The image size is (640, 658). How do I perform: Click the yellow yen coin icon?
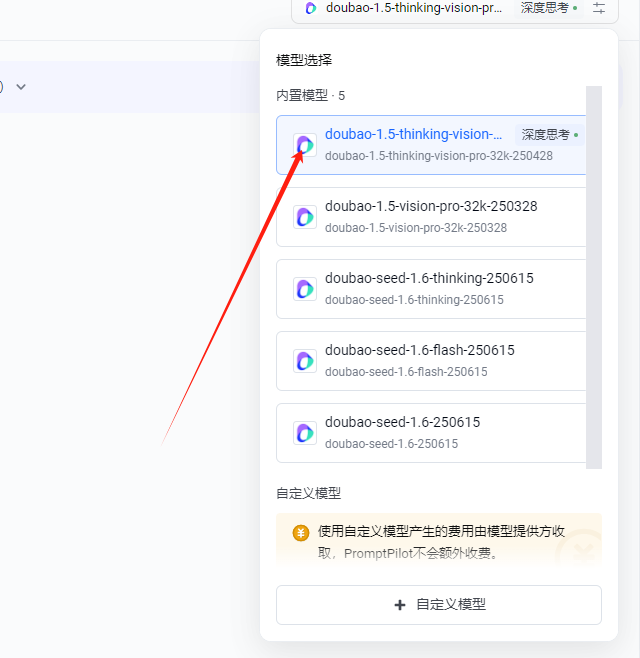(x=300, y=533)
